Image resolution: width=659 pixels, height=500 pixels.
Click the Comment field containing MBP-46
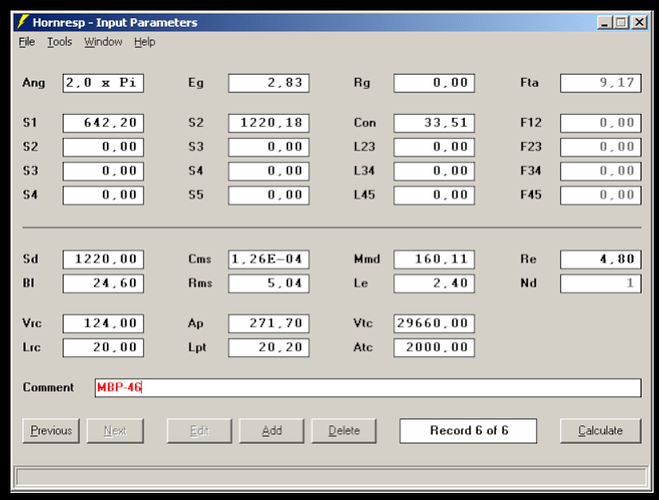tap(368, 388)
